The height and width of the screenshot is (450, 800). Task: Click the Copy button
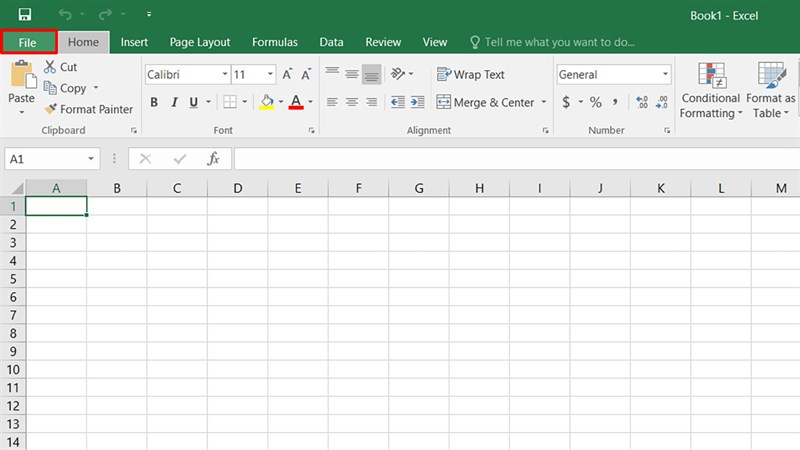tap(65, 88)
